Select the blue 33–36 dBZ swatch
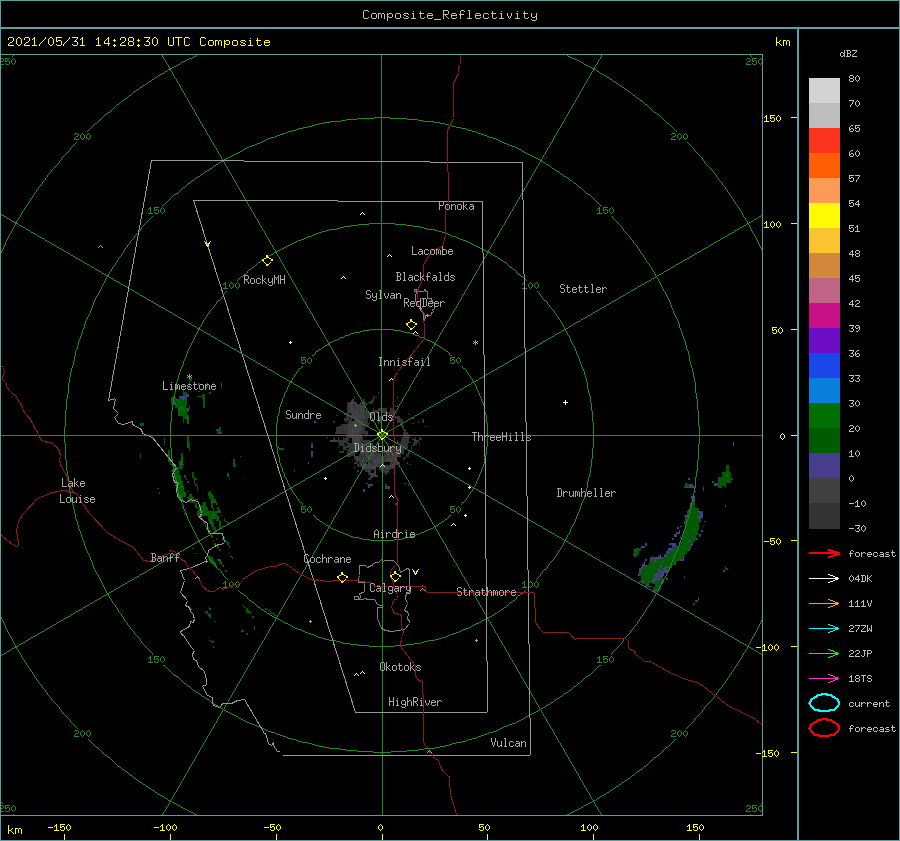 (x=824, y=366)
